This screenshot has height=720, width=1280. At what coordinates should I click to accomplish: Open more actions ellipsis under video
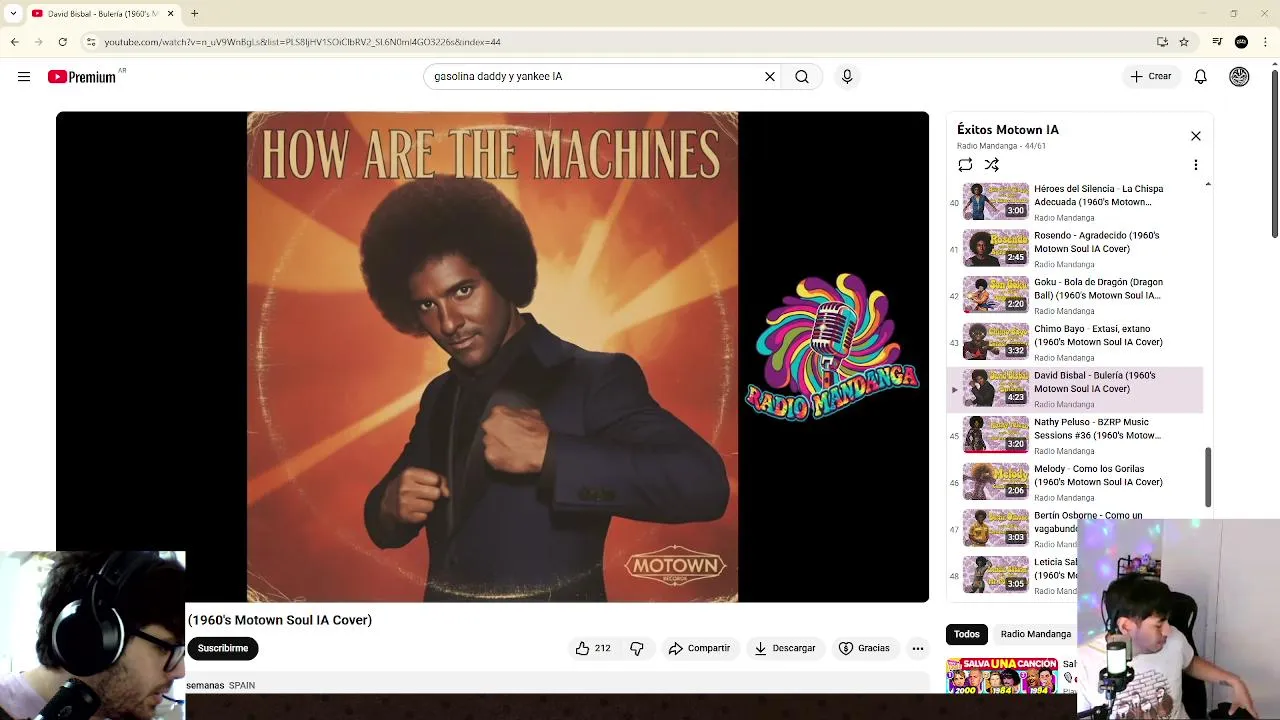(x=917, y=648)
